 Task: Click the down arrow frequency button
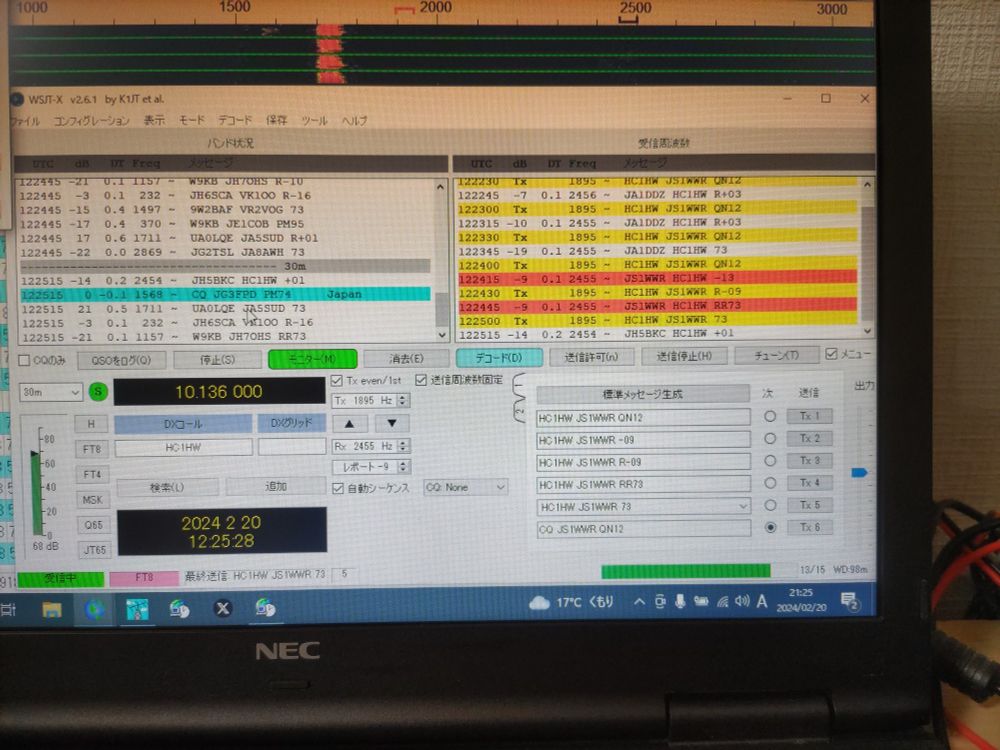coord(392,423)
